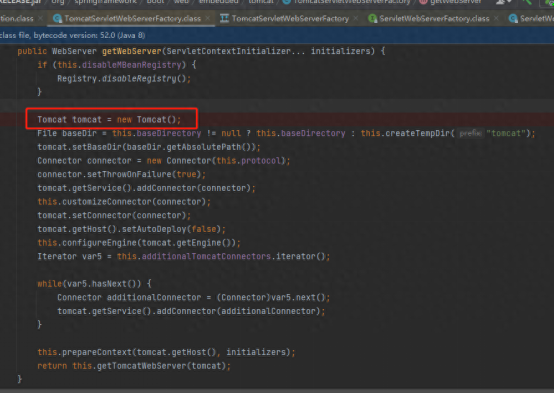Click the 'new Tomcat()' code line
554x393 pixels.
109,119
